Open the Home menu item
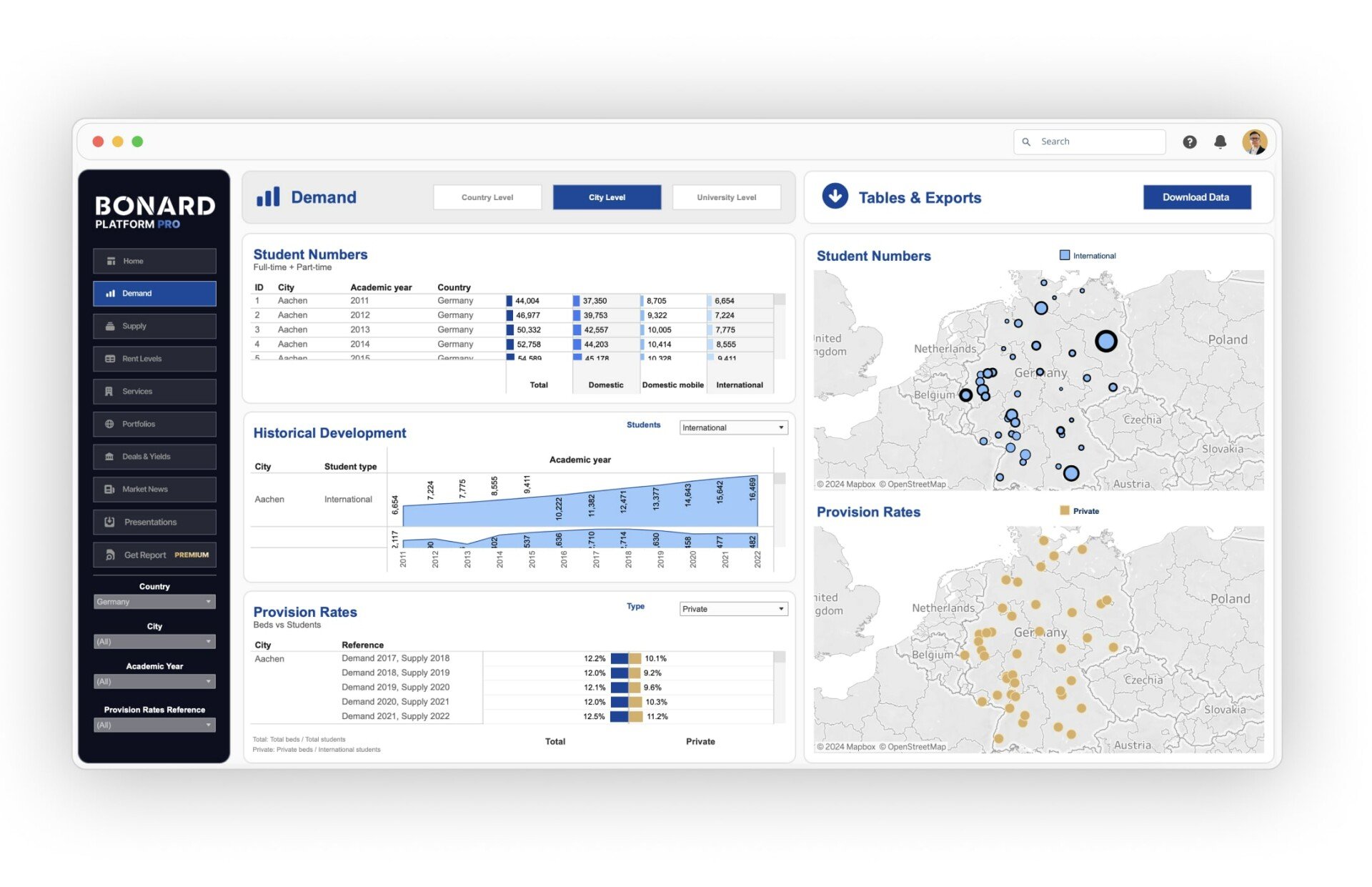Viewport: 1372px width, 887px height. coord(154,261)
